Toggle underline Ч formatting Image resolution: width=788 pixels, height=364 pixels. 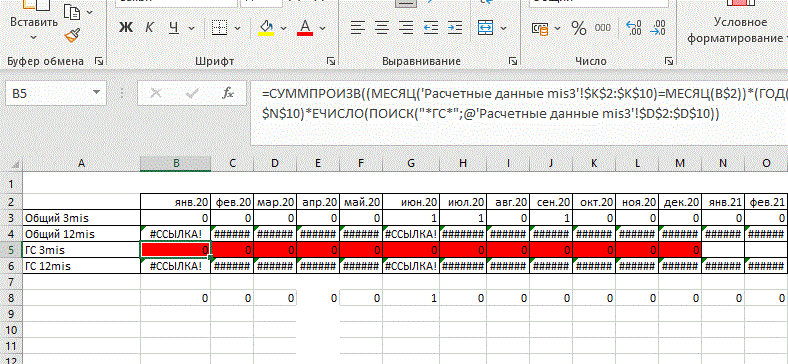(x=174, y=28)
